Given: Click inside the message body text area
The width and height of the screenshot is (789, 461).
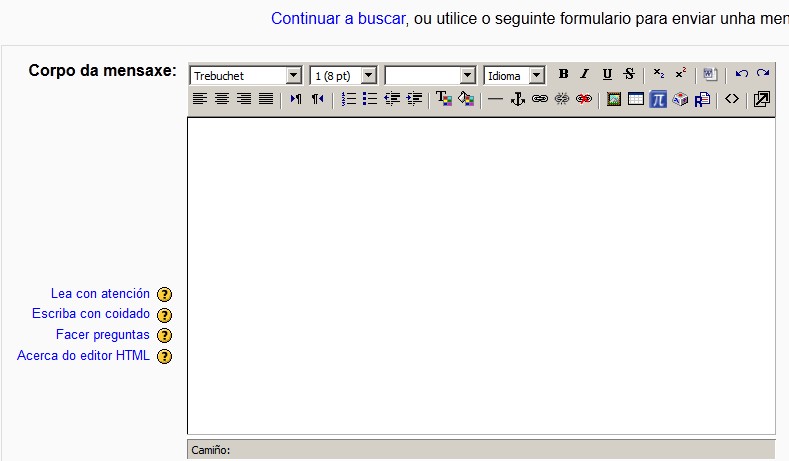Looking at the screenshot, I should pos(480,275).
